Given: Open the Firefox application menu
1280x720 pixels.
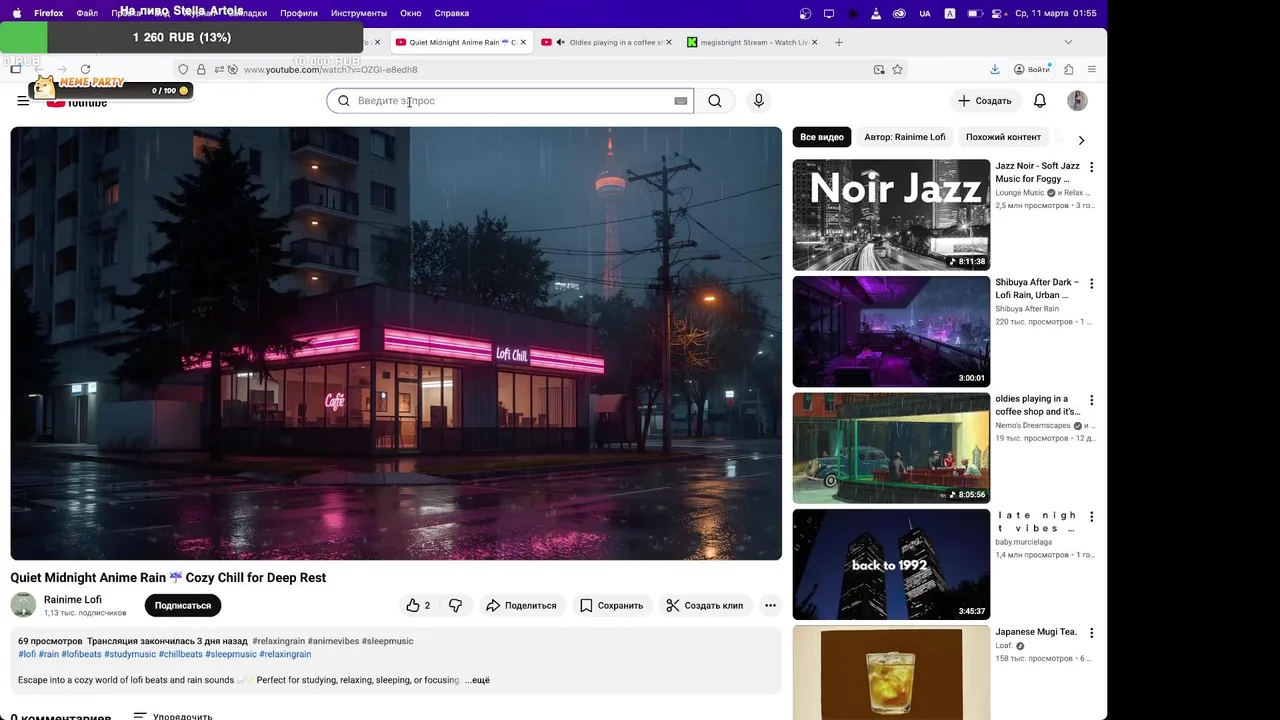Looking at the screenshot, I should (48, 13).
